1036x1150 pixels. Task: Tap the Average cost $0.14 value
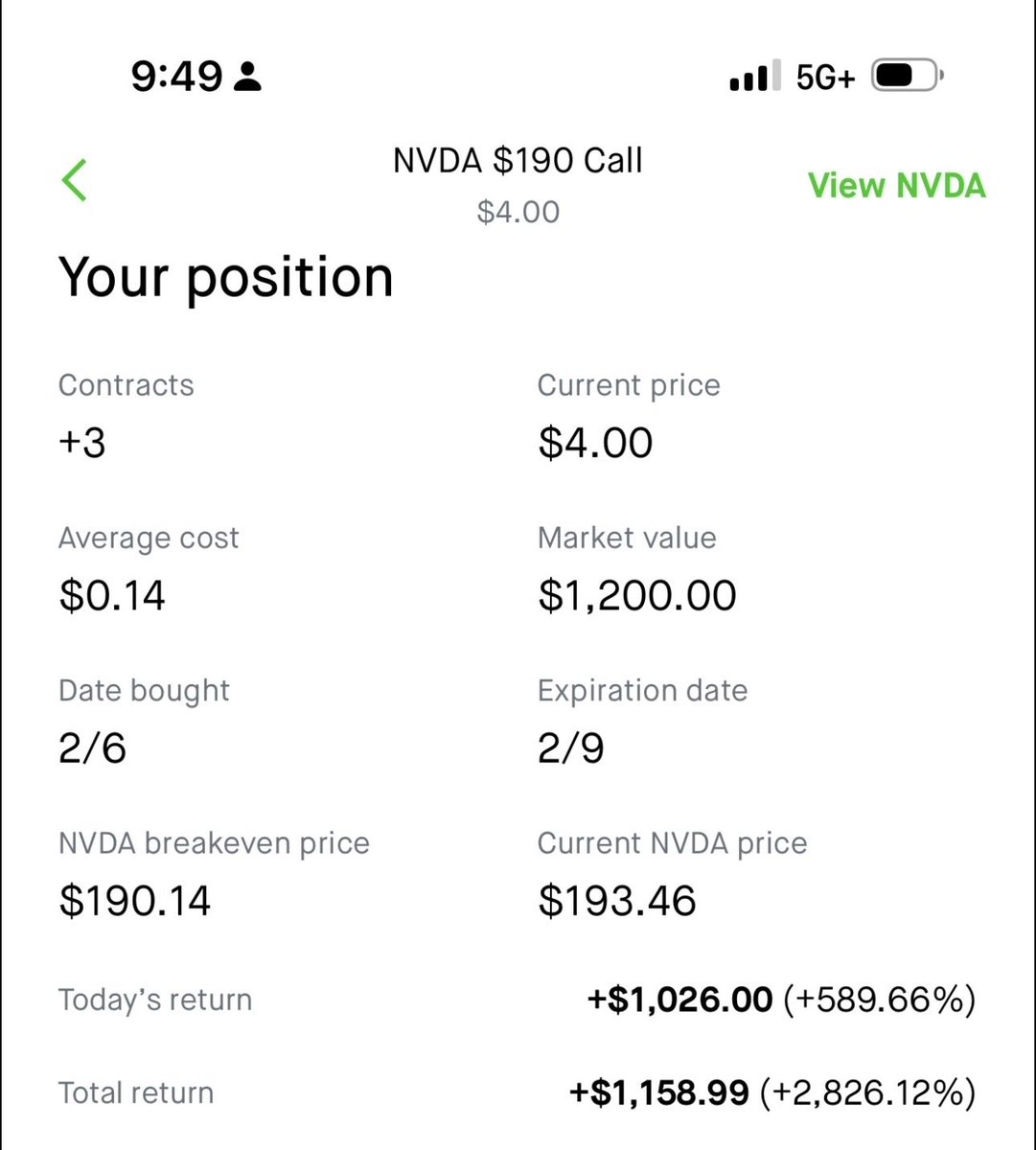point(112,595)
